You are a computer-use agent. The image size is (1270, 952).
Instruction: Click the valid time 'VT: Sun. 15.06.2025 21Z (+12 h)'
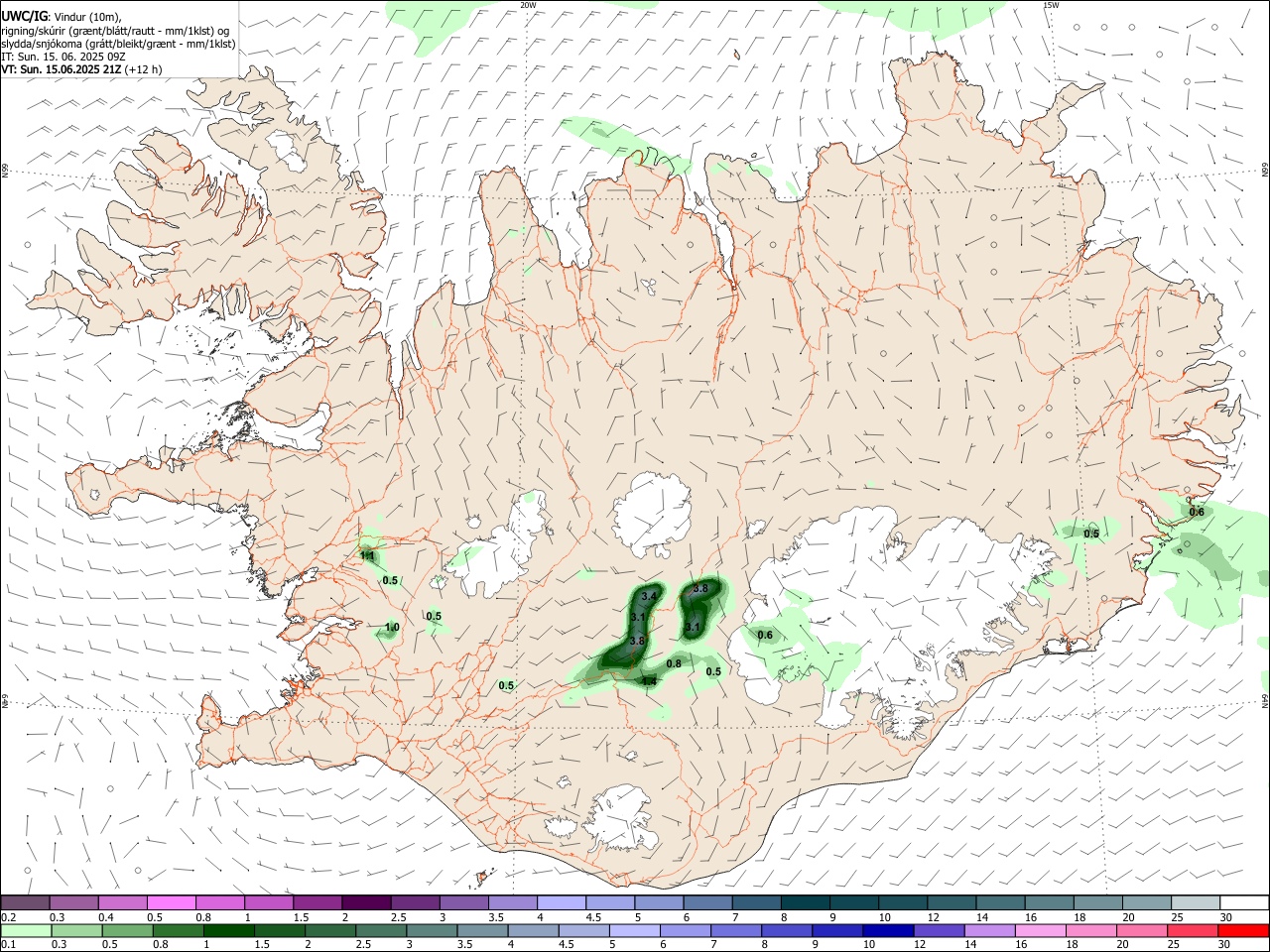click(81, 69)
